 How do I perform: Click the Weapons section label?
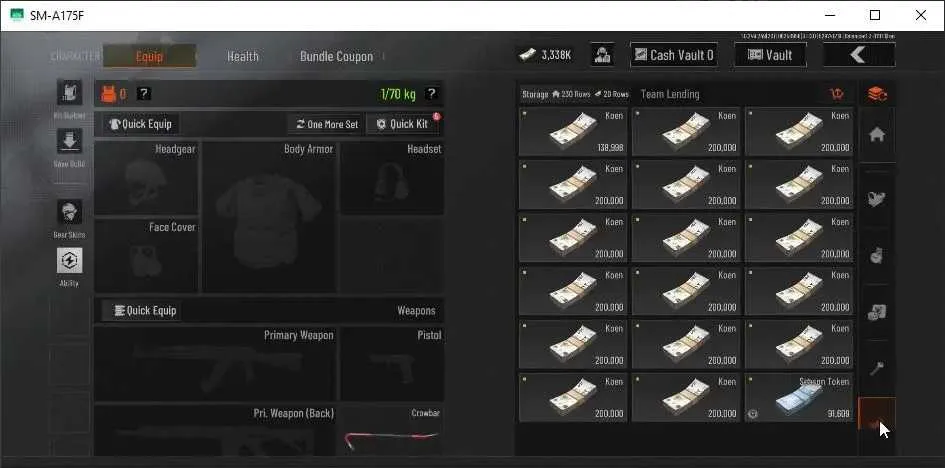pos(416,311)
